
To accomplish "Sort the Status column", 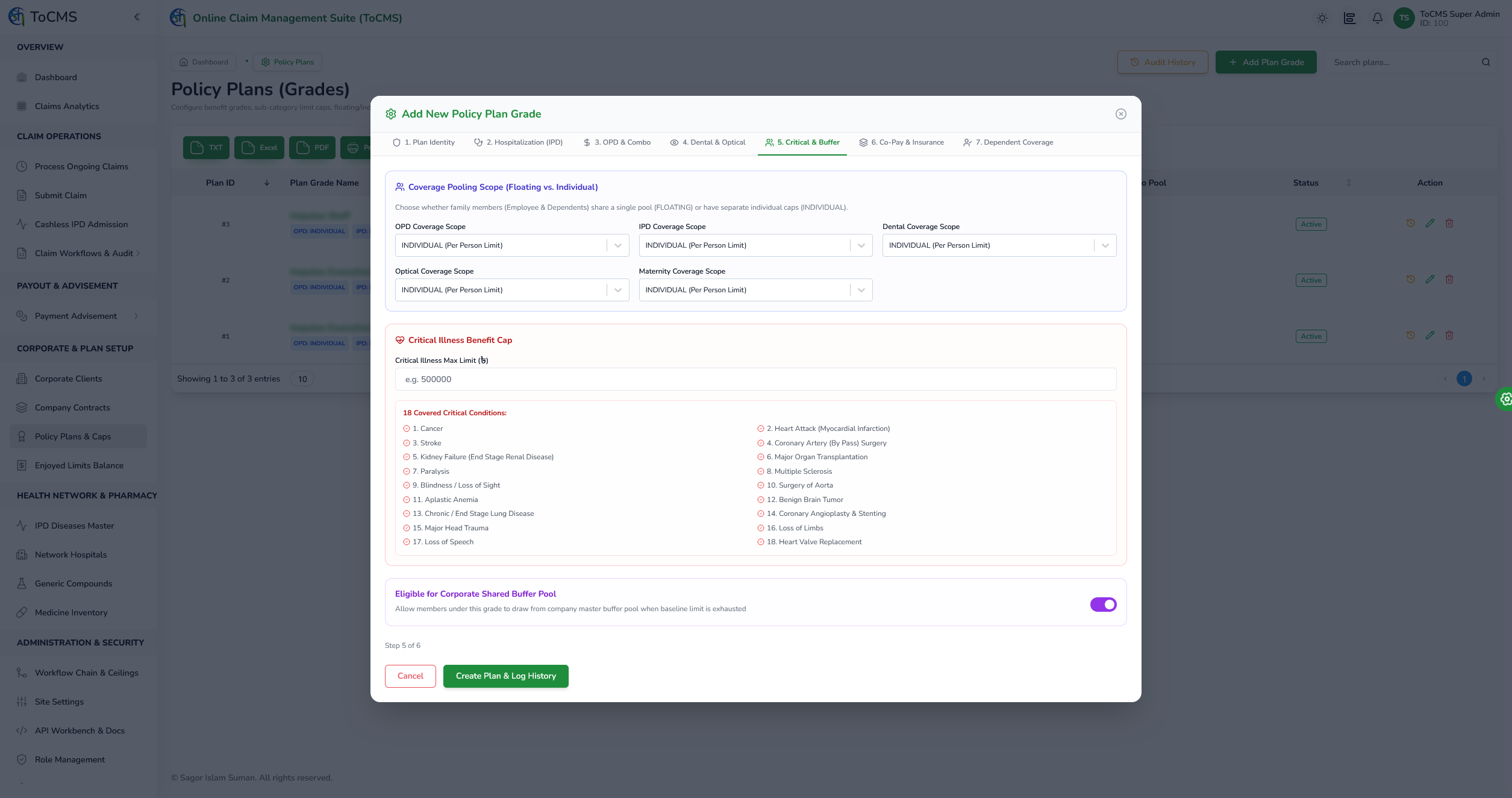I will click(x=1349, y=183).
